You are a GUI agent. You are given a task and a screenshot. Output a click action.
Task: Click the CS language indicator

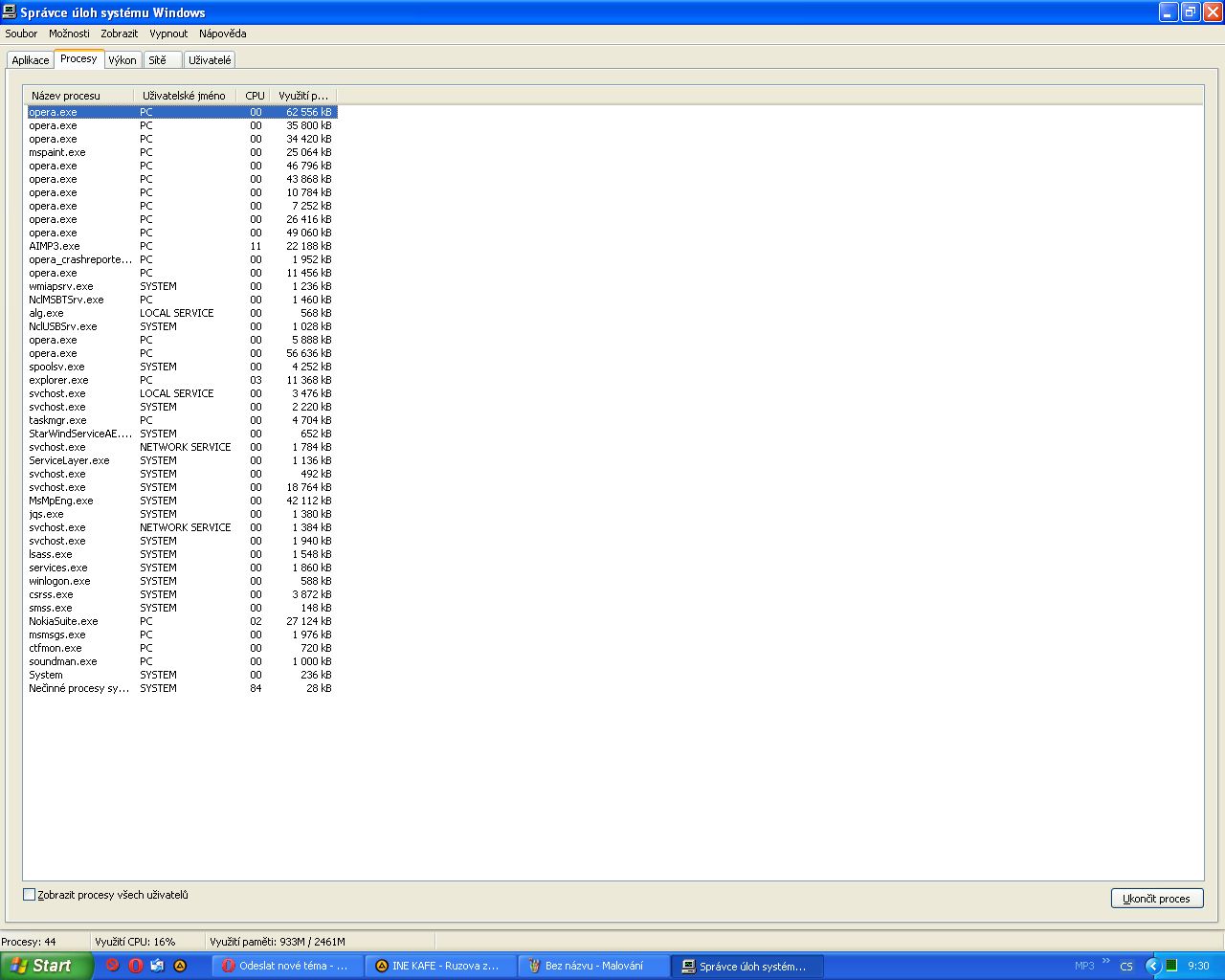pyautogui.click(x=1126, y=966)
